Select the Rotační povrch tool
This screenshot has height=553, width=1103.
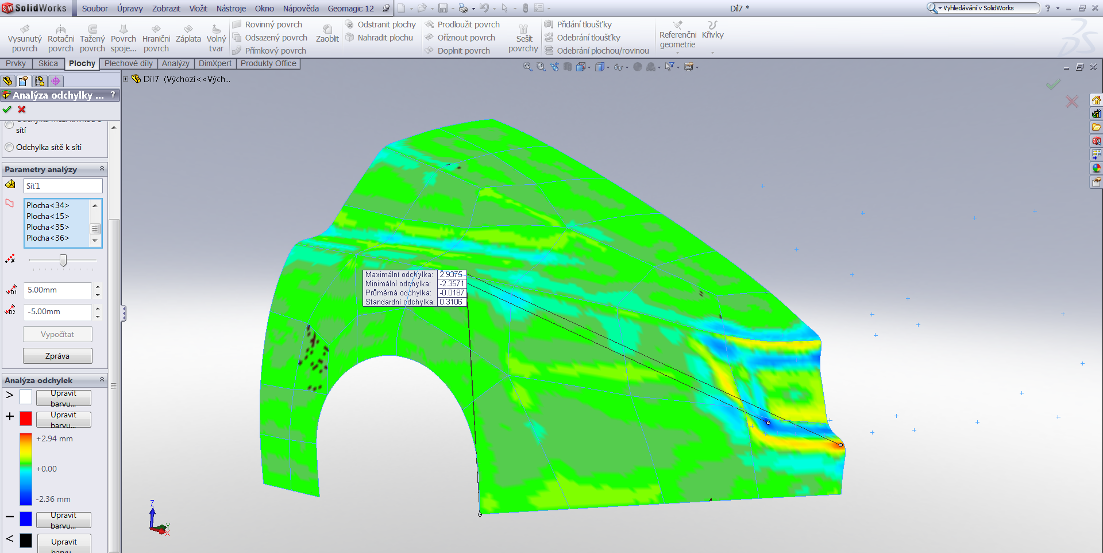coord(61,30)
